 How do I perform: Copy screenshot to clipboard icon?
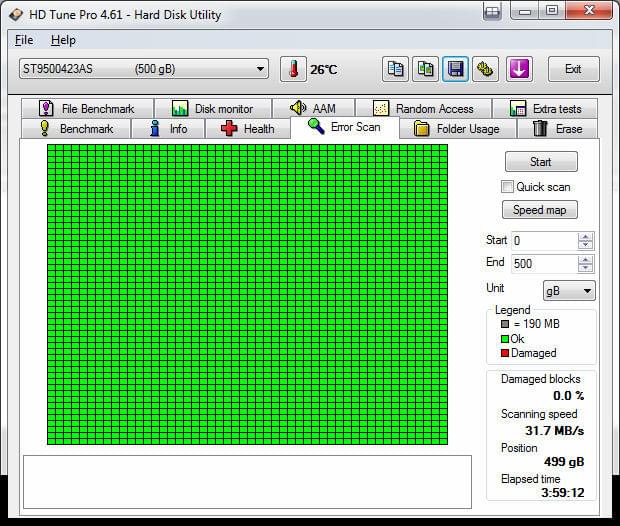(x=425, y=69)
